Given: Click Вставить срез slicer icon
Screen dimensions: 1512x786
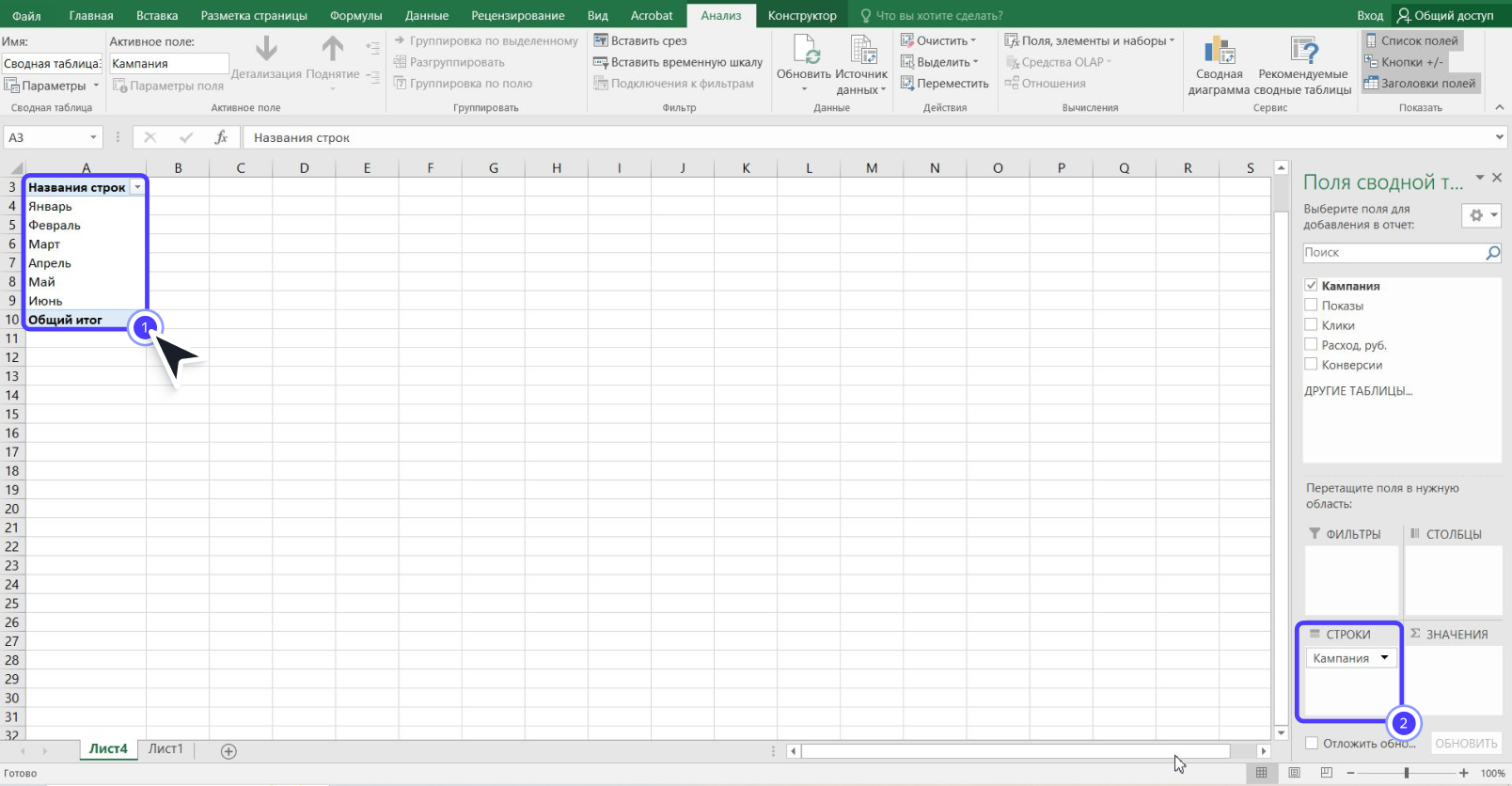Looking at the screenshot, I should pyautogui.click(x=601, y=40).
